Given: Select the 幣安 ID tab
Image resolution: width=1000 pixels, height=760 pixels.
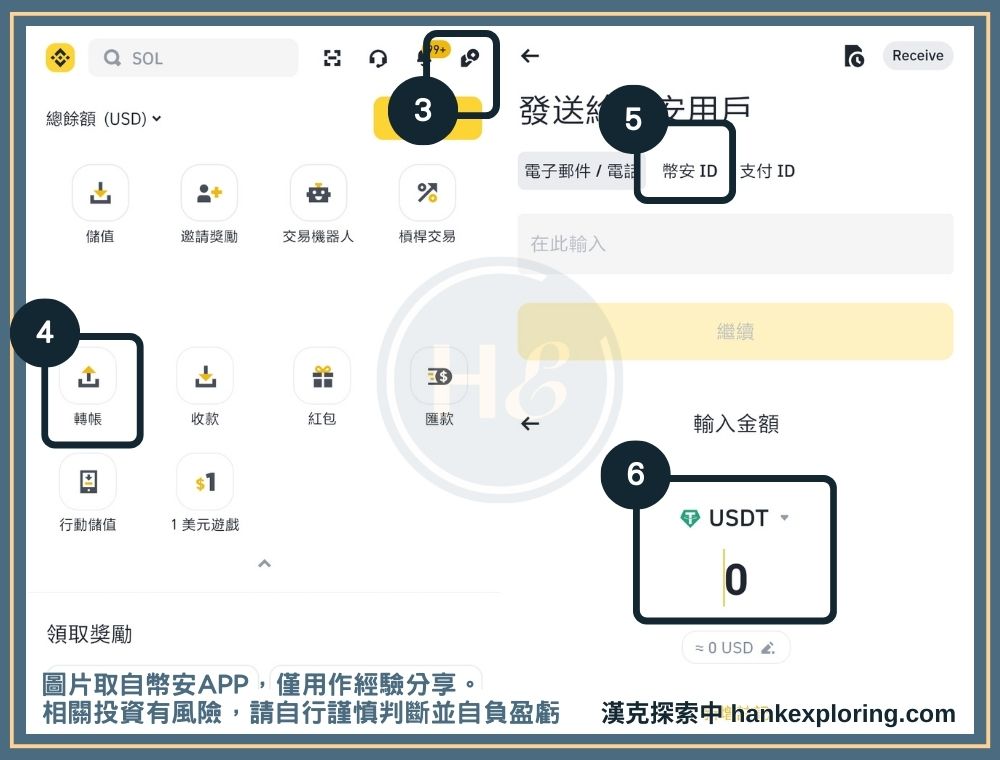Looking at the screenshot, I should (x=690, y=171).
